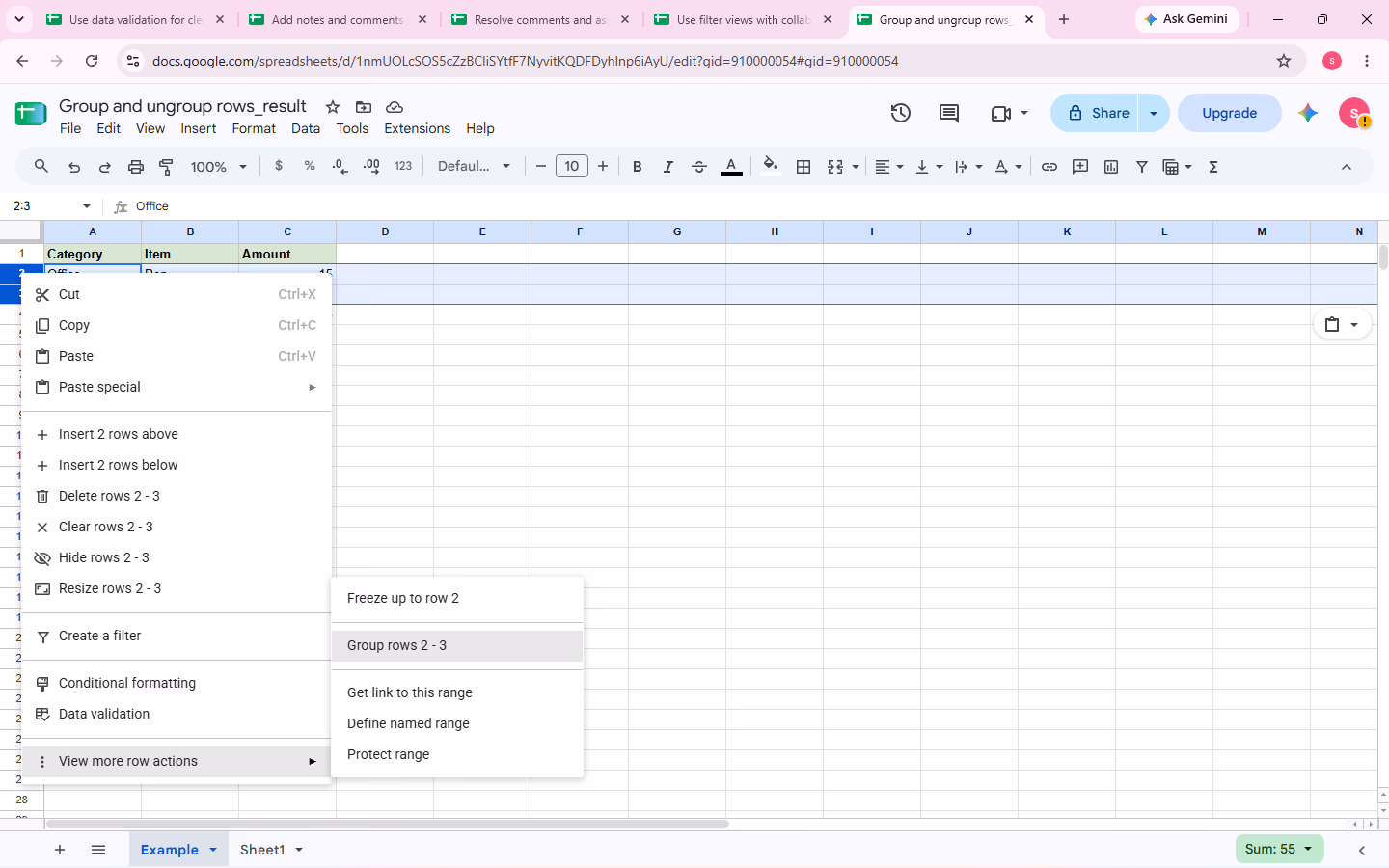Select Group rows 2 - 3

(x=457, y=645)
